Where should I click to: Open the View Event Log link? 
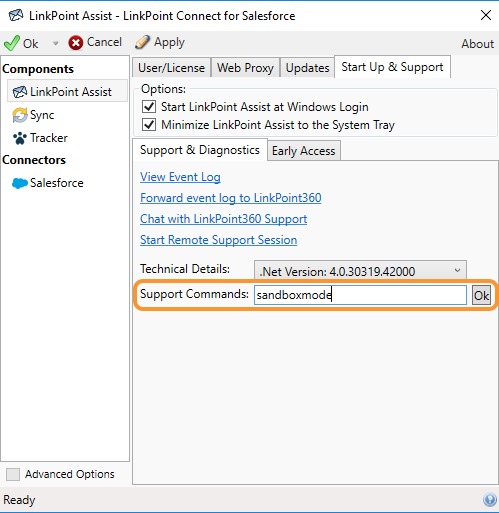click(180, 177)
